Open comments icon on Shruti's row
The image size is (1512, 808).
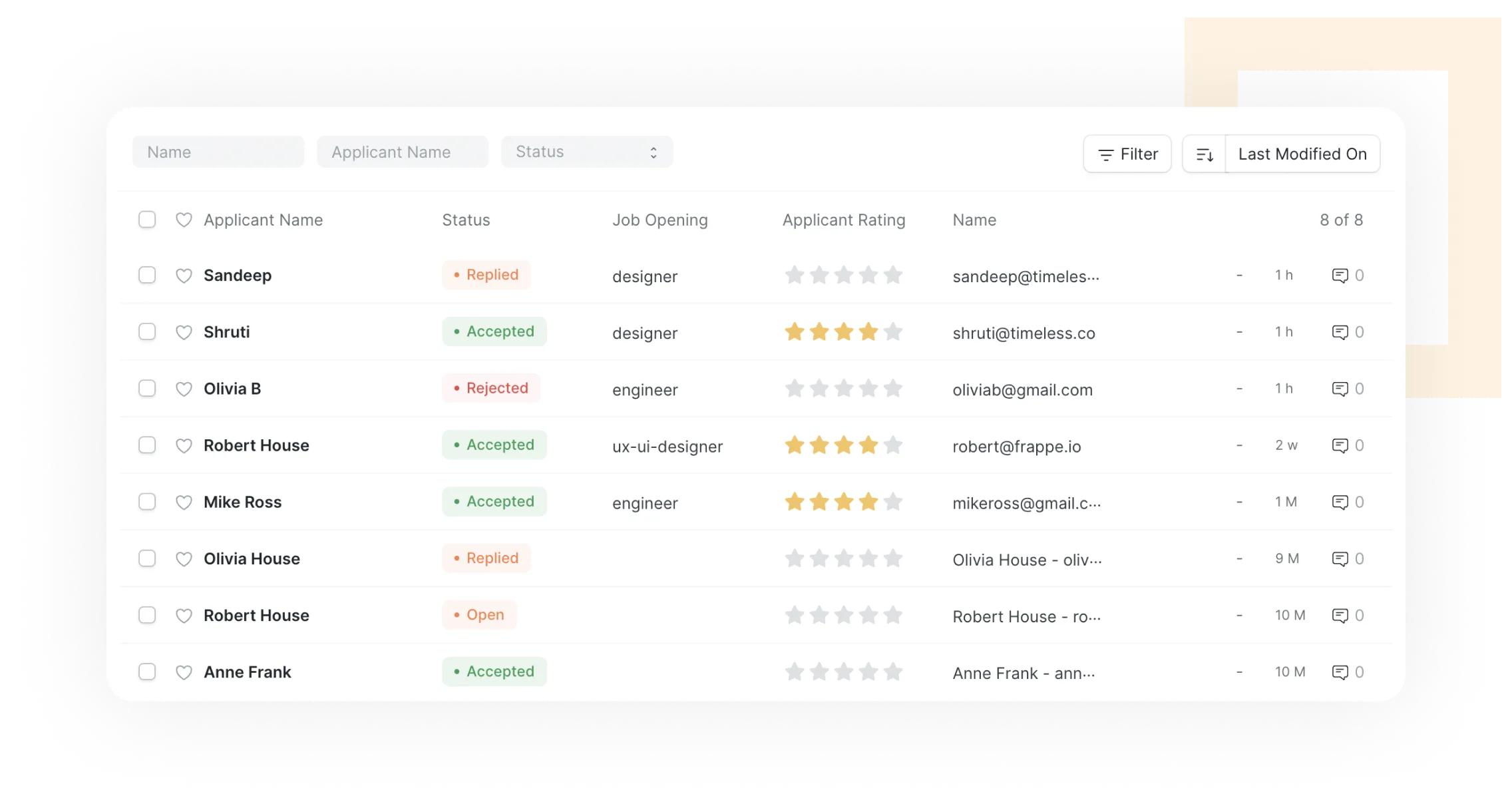click(x=1340, y=332)
